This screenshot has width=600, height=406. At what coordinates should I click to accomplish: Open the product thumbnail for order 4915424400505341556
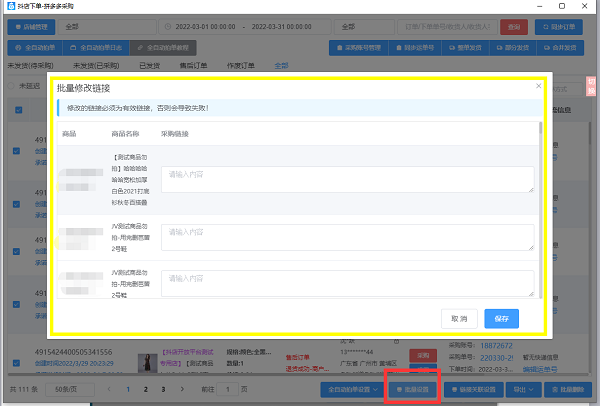point(147,363)
